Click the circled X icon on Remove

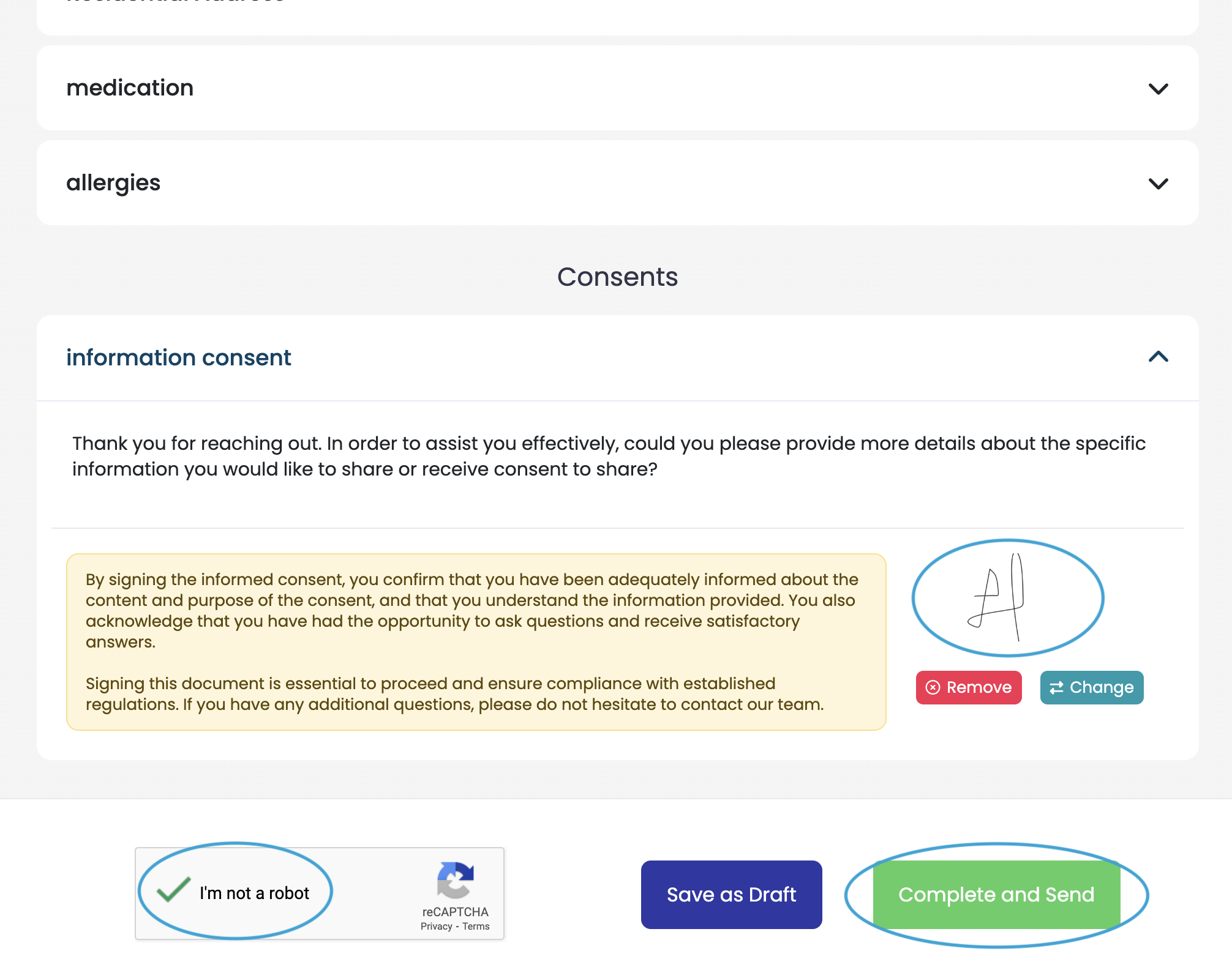[x=933, y=687]
